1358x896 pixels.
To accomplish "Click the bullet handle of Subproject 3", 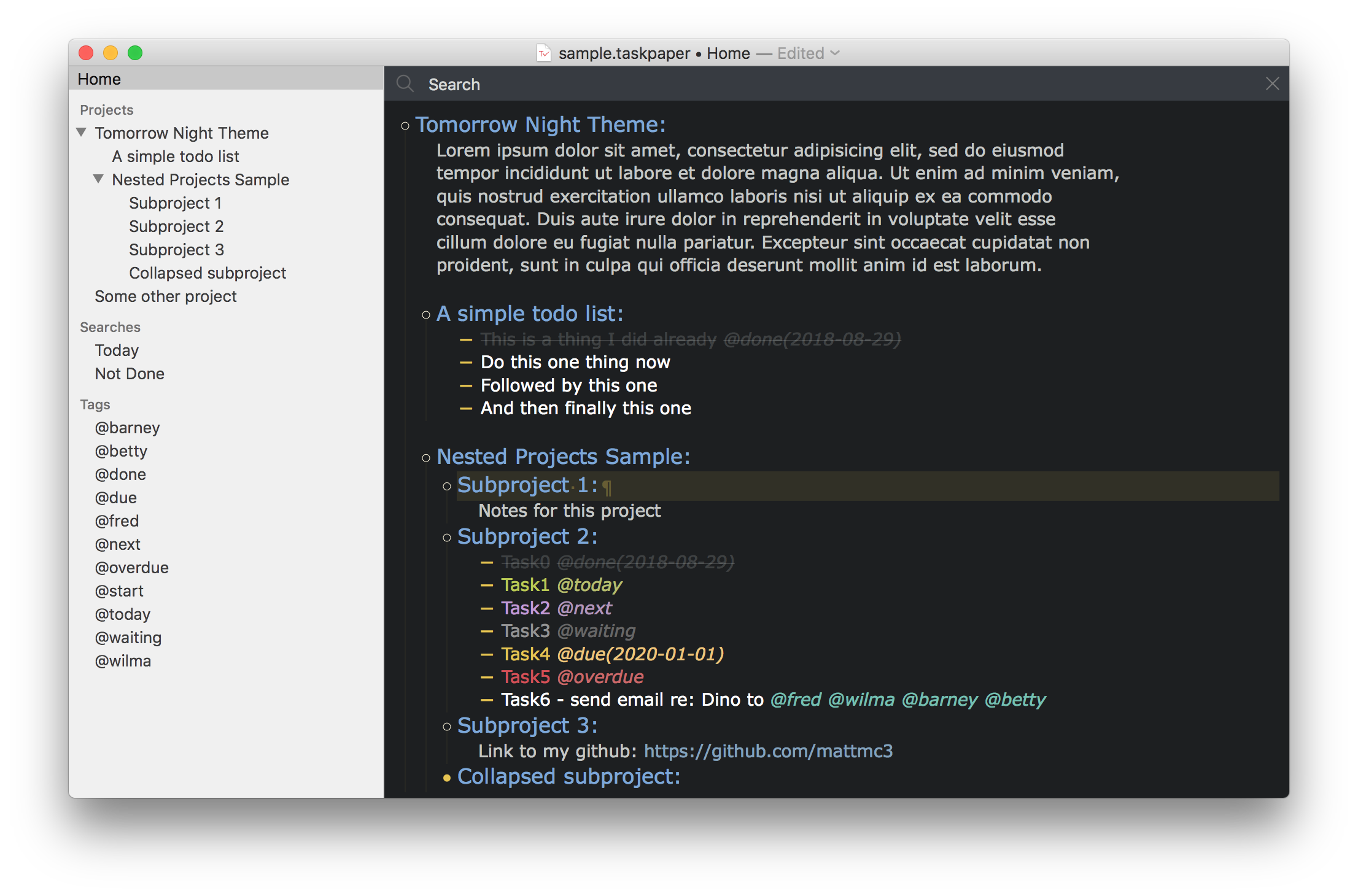I will (x=447, y=727).
